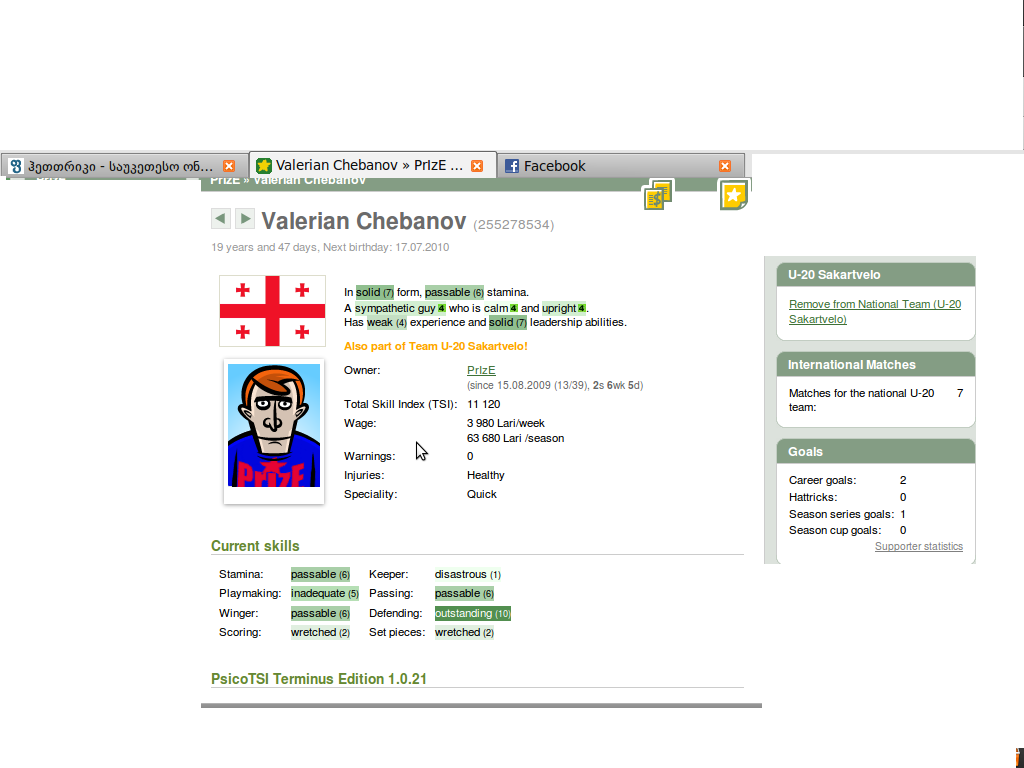Screen dimensions: 1024x768
Task: Click Keeper disastrous (1) skill
Action: pos(468,575)
